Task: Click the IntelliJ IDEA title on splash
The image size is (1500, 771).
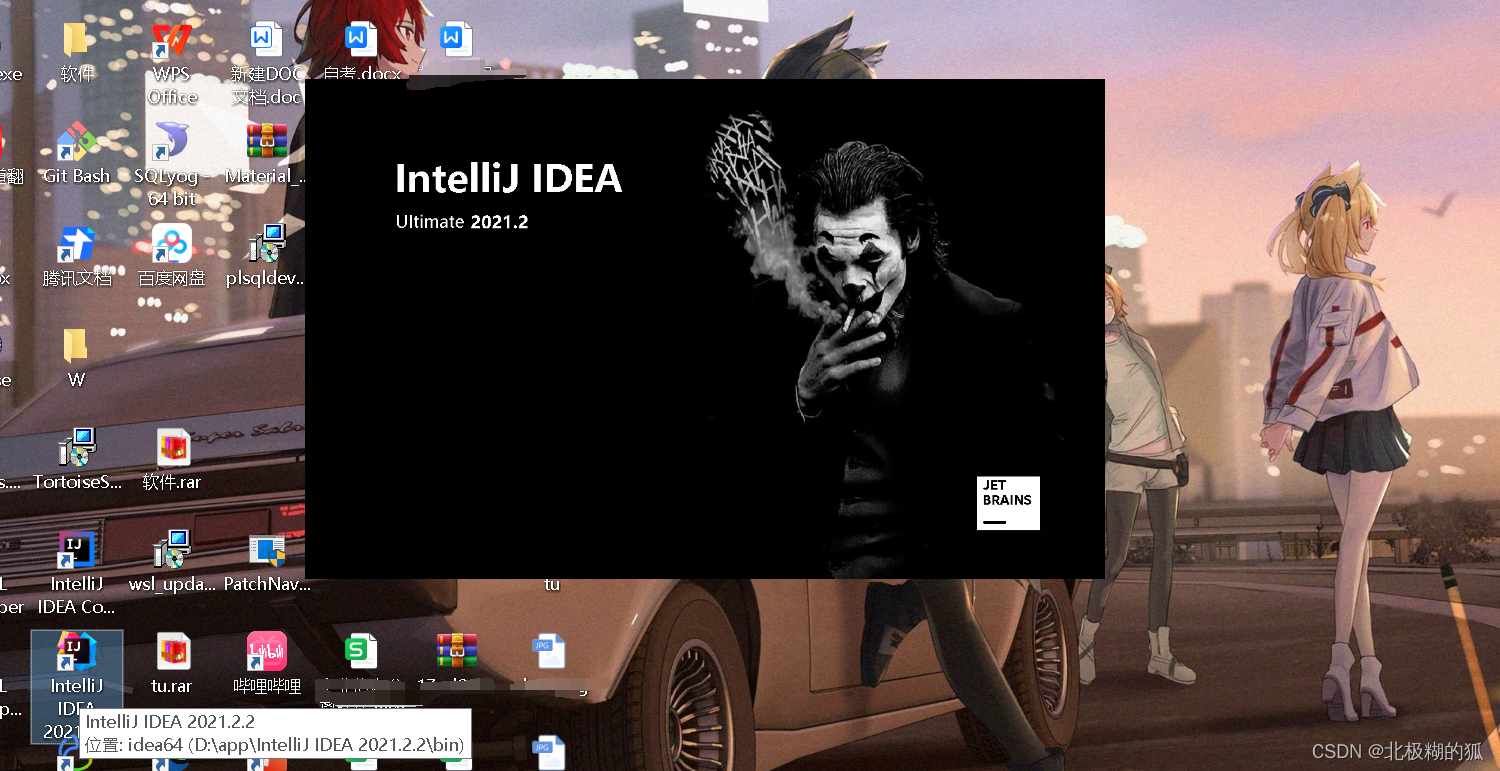Action: tap(509, 179)
